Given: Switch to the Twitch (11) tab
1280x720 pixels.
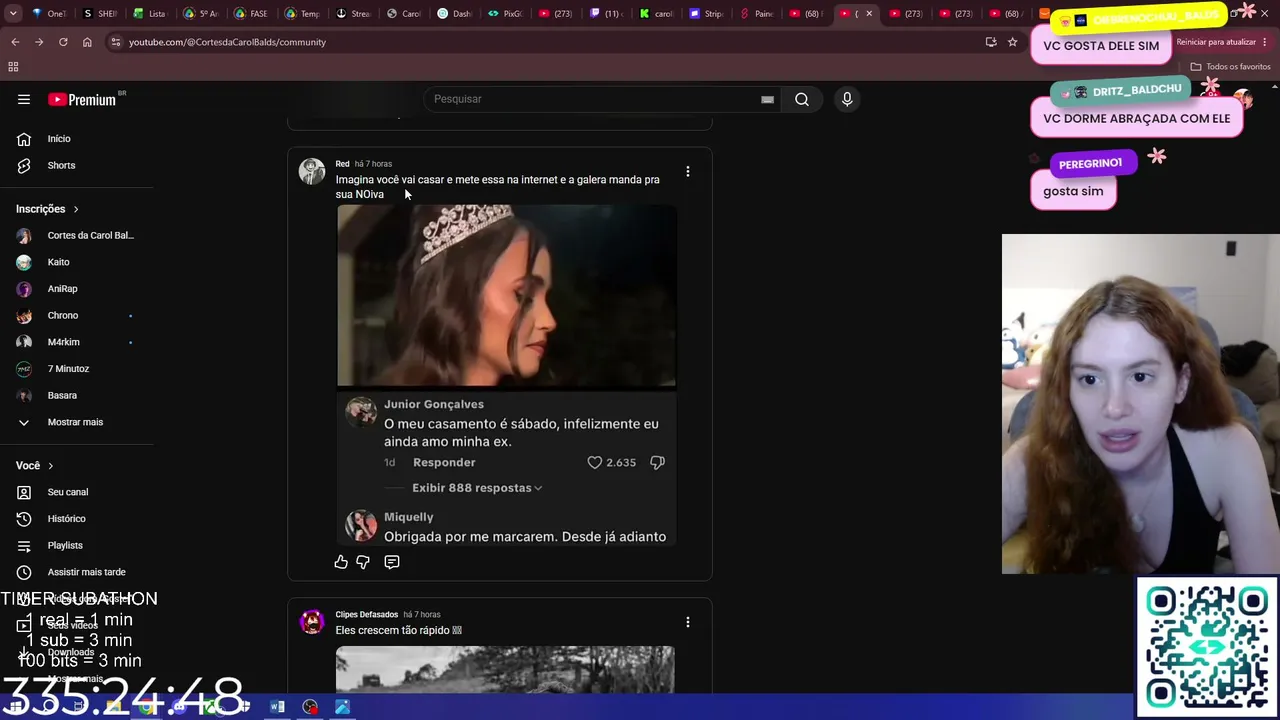Looking at the screenshot, I should 606,14.
